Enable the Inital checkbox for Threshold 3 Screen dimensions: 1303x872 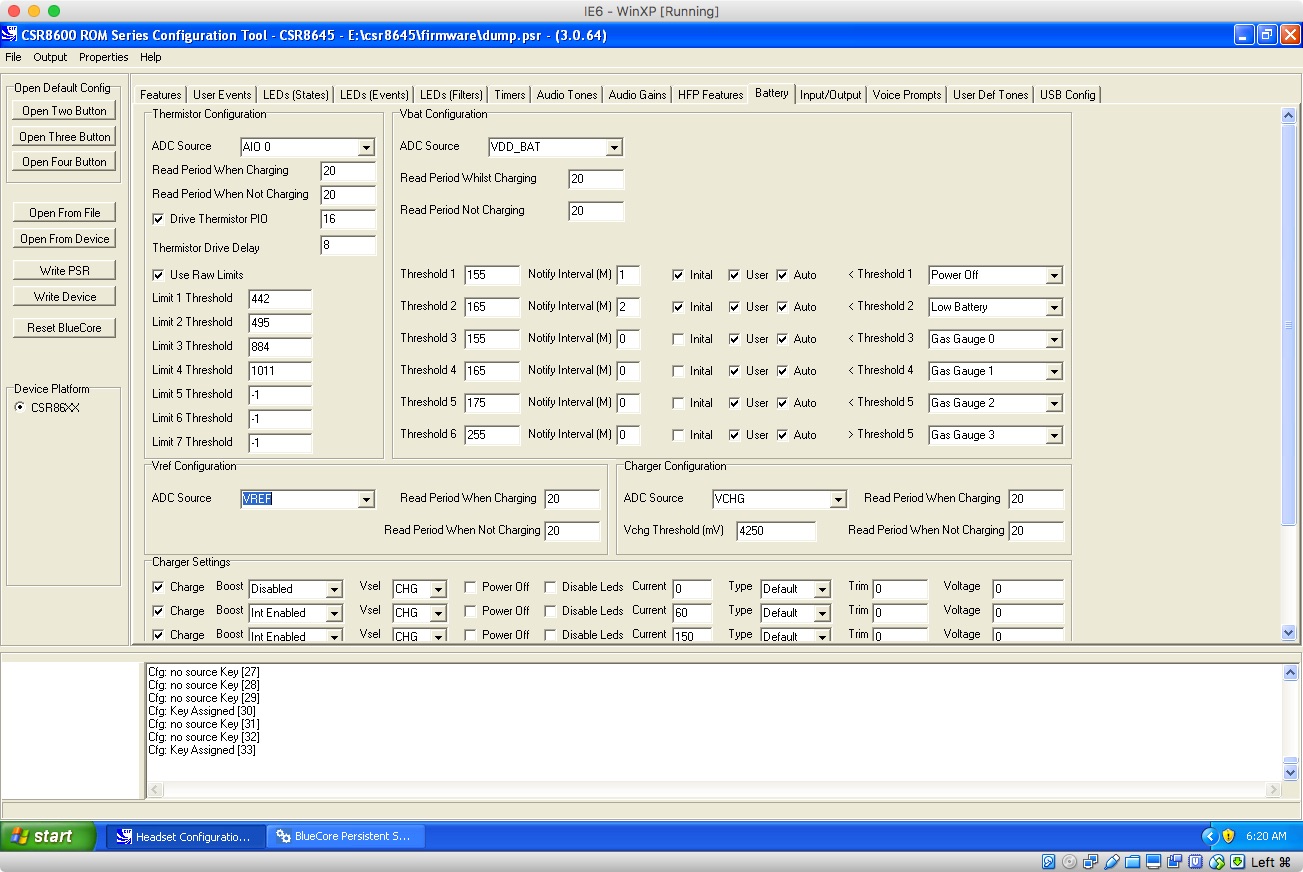tap(678, 339)
